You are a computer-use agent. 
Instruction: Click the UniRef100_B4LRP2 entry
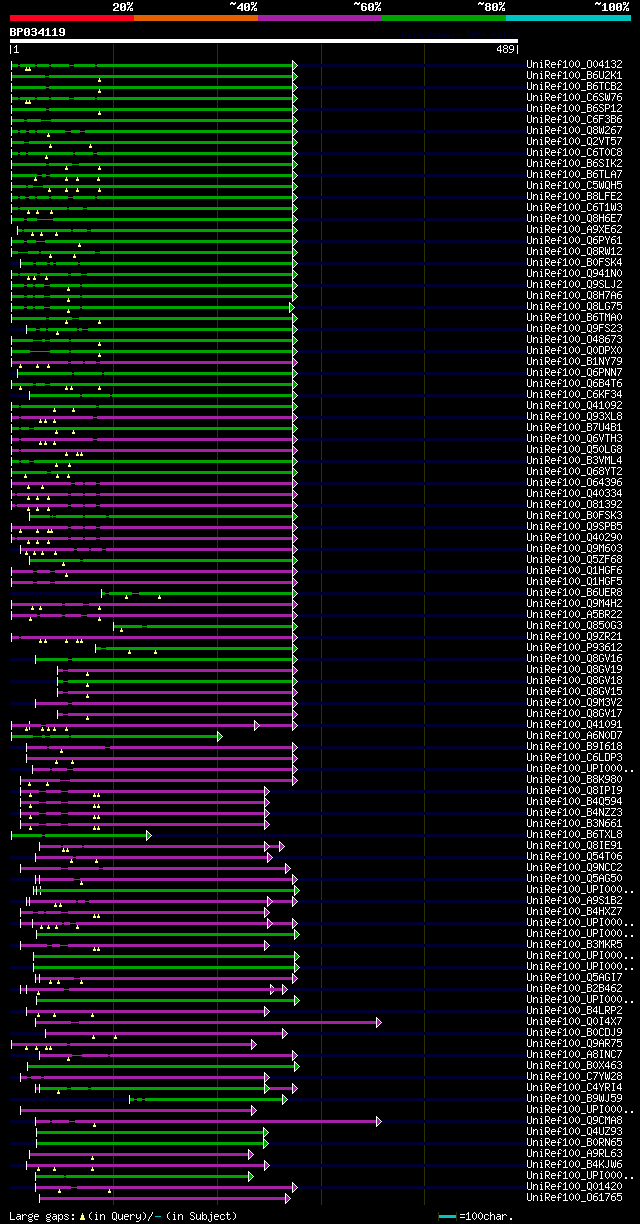click(574, 1011)
